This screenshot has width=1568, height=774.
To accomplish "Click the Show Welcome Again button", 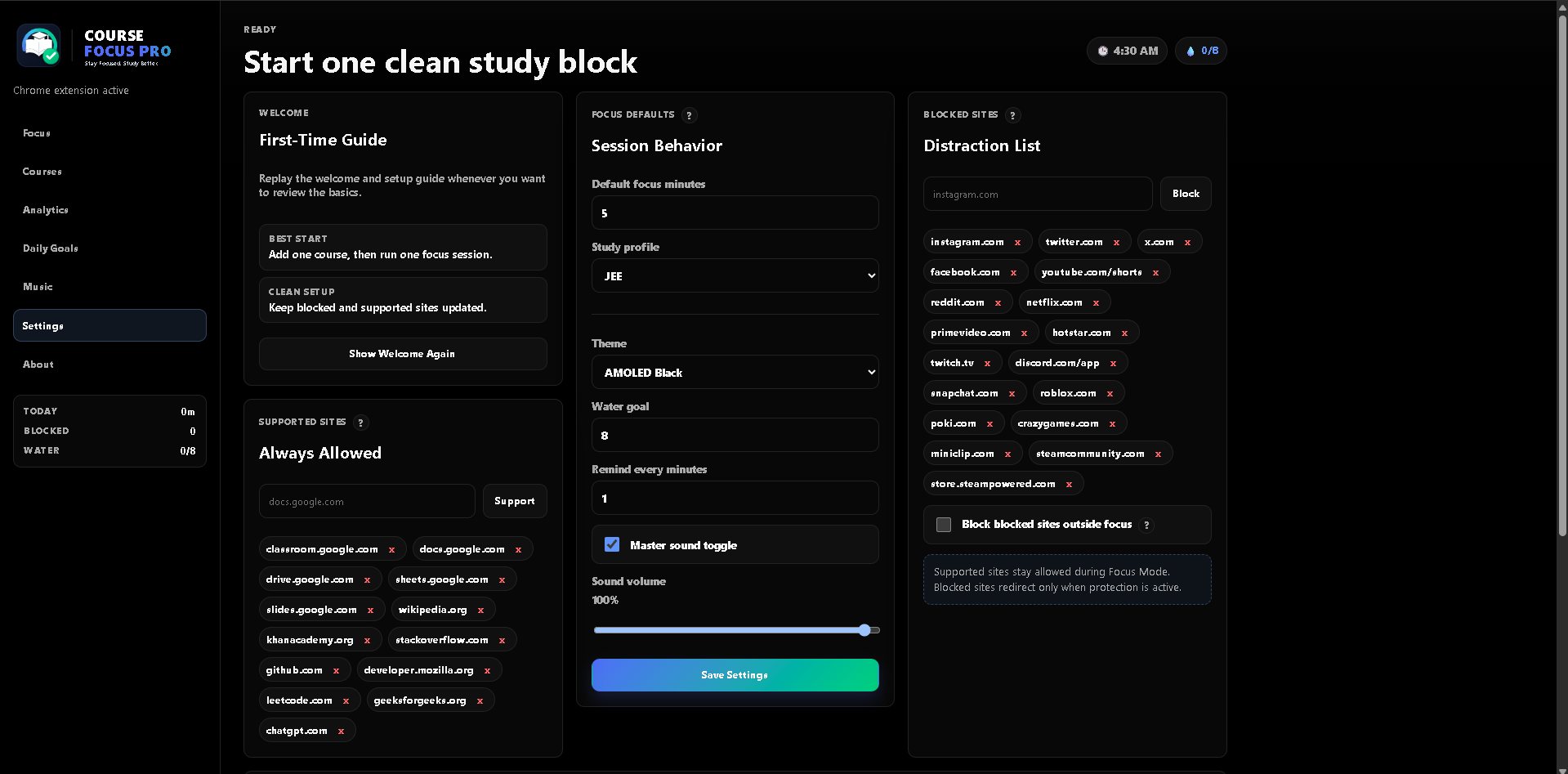I will (x=403, y=354).
